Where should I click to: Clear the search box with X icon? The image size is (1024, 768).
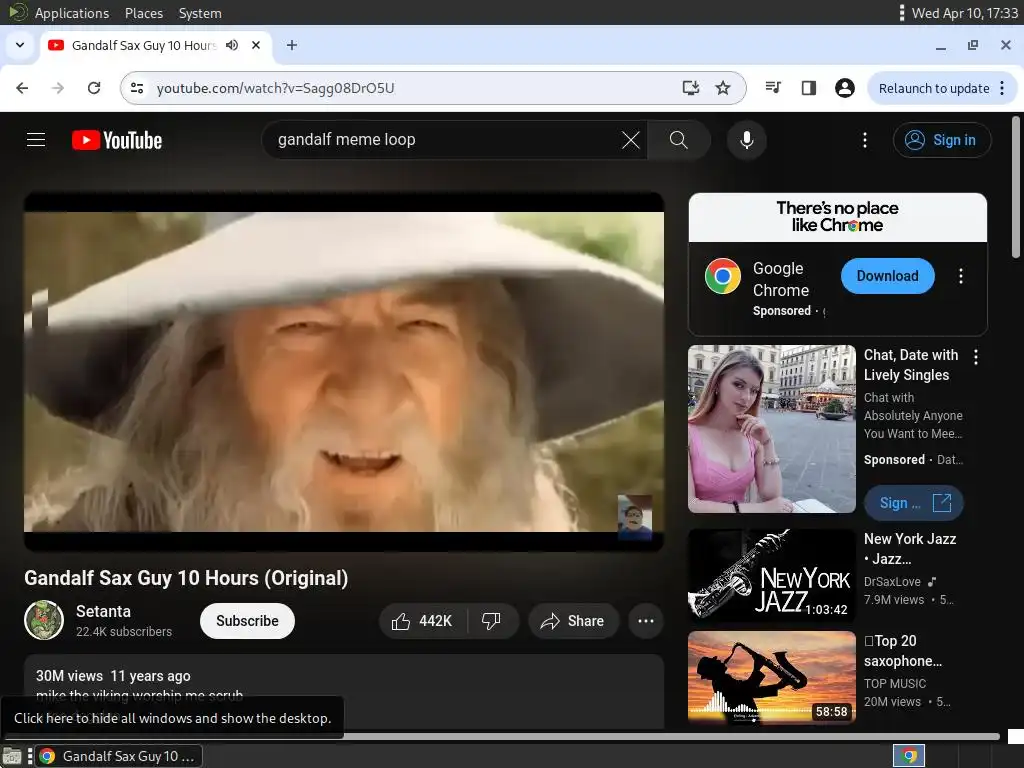coord(630,140)
